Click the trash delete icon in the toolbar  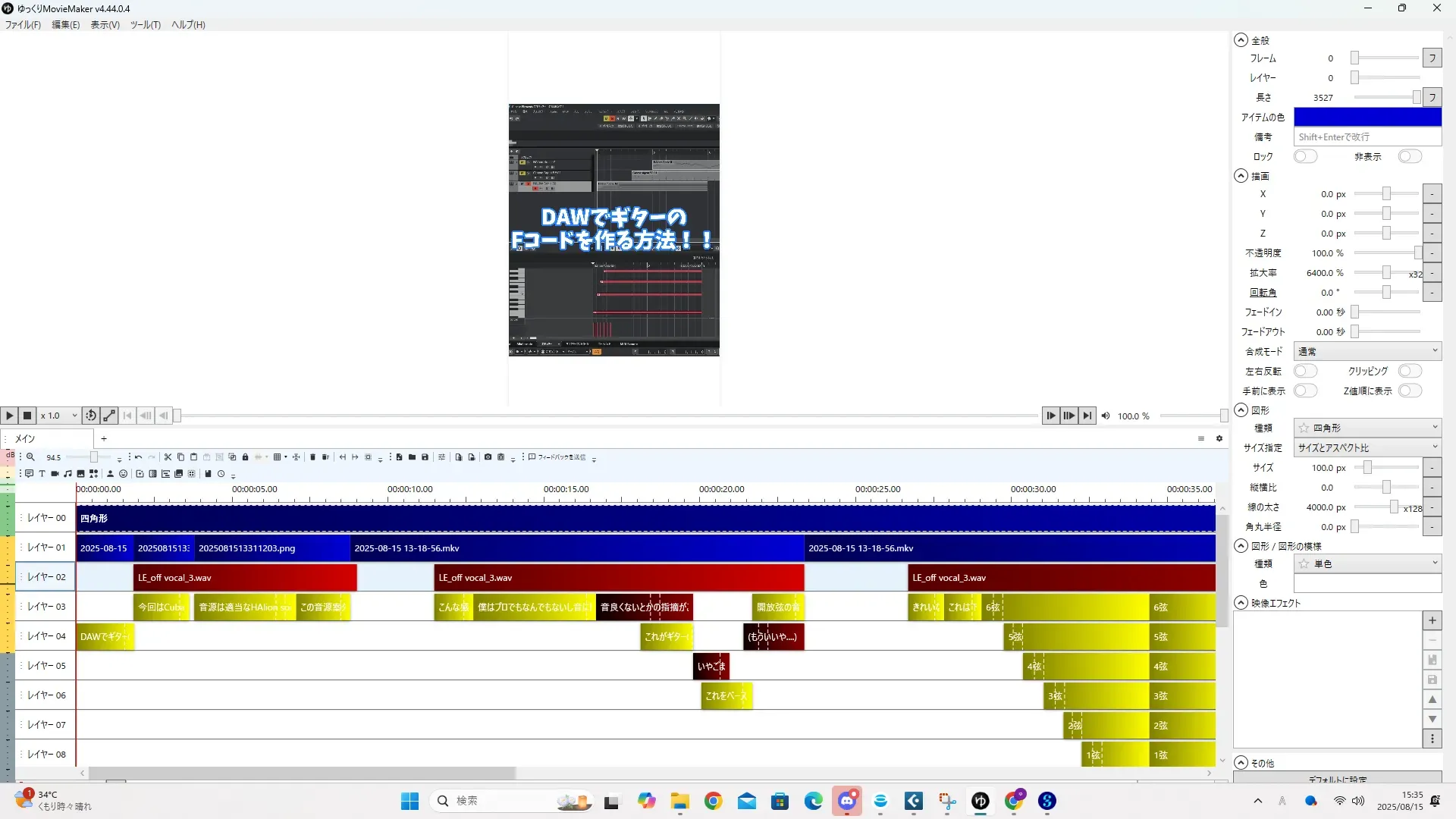312,457
